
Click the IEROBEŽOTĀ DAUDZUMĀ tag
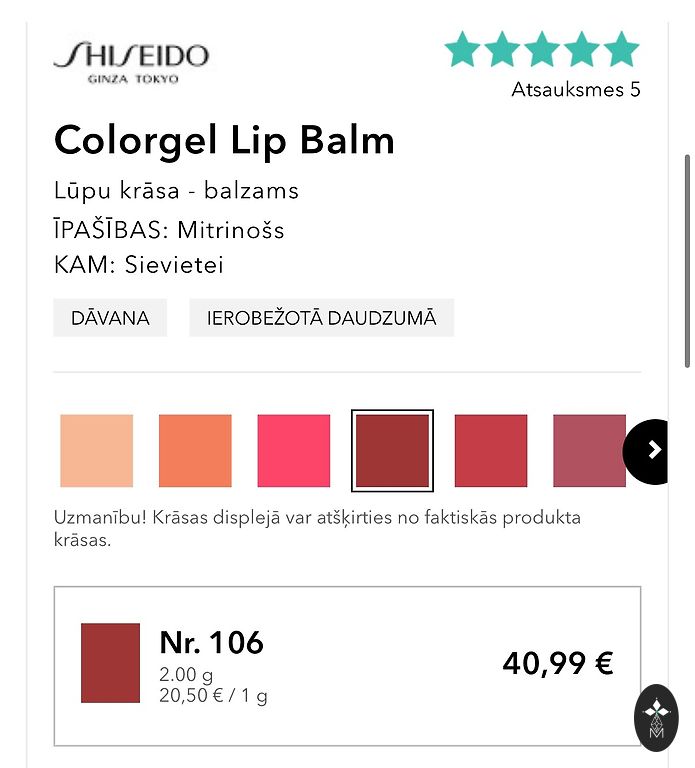click(x=321, y=318)
